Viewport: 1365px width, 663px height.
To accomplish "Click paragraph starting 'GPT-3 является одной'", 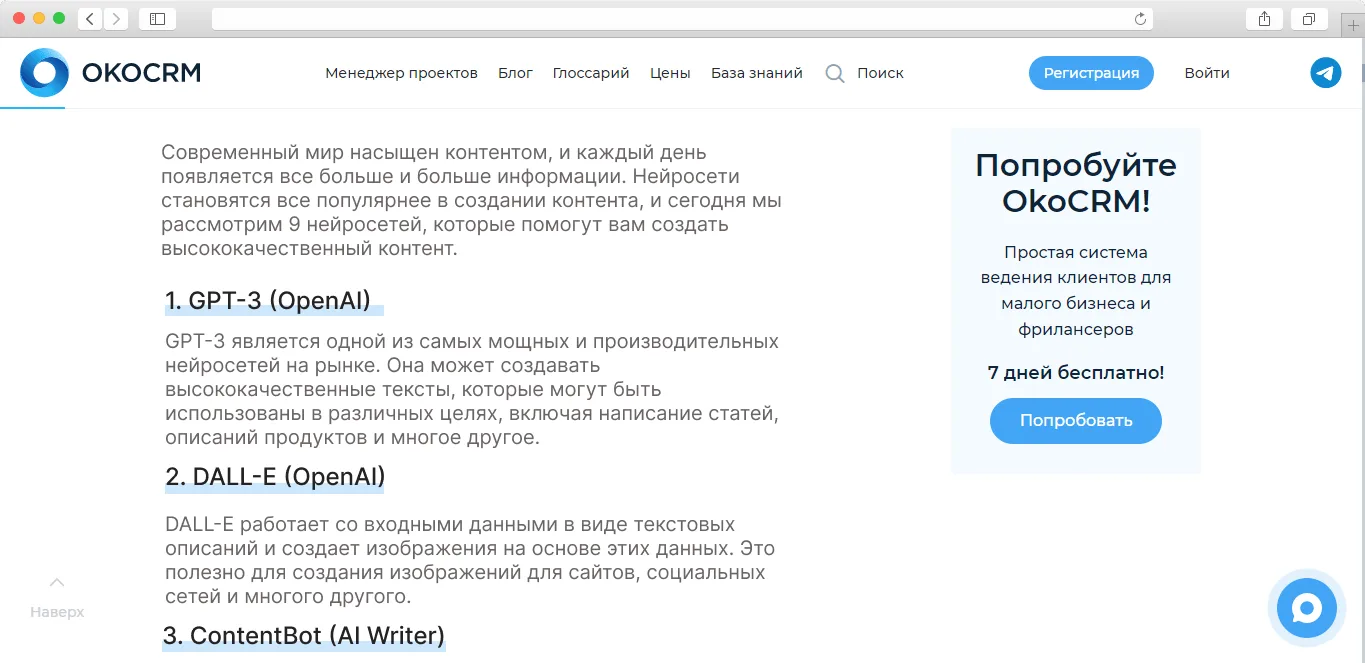I will [x=472, y=390].
